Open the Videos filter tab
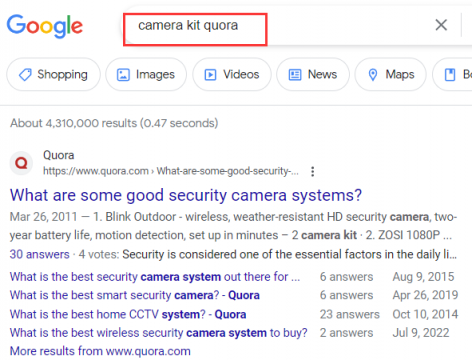 coord(232,74)
